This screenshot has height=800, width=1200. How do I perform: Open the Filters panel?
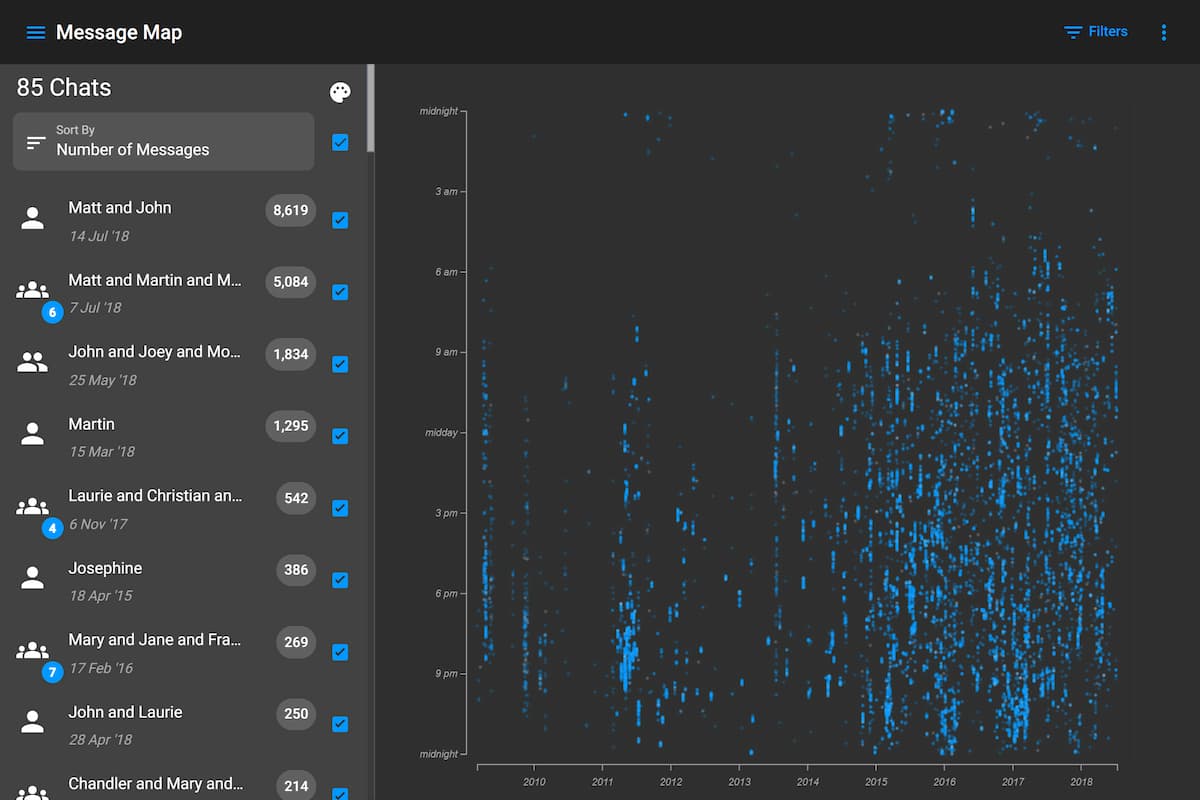coord(1095,32)
